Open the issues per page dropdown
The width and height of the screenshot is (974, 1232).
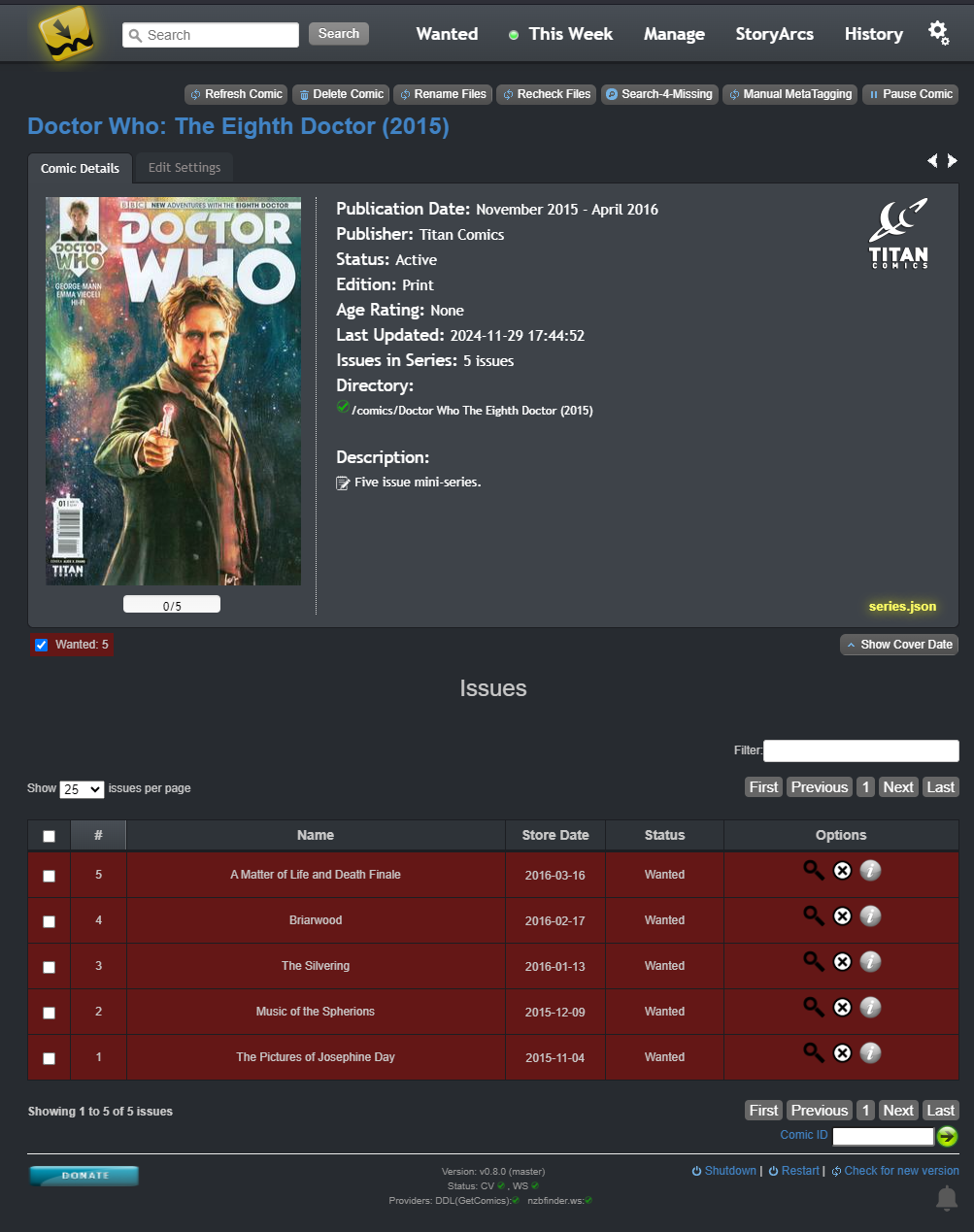click(x=82, y=789)
